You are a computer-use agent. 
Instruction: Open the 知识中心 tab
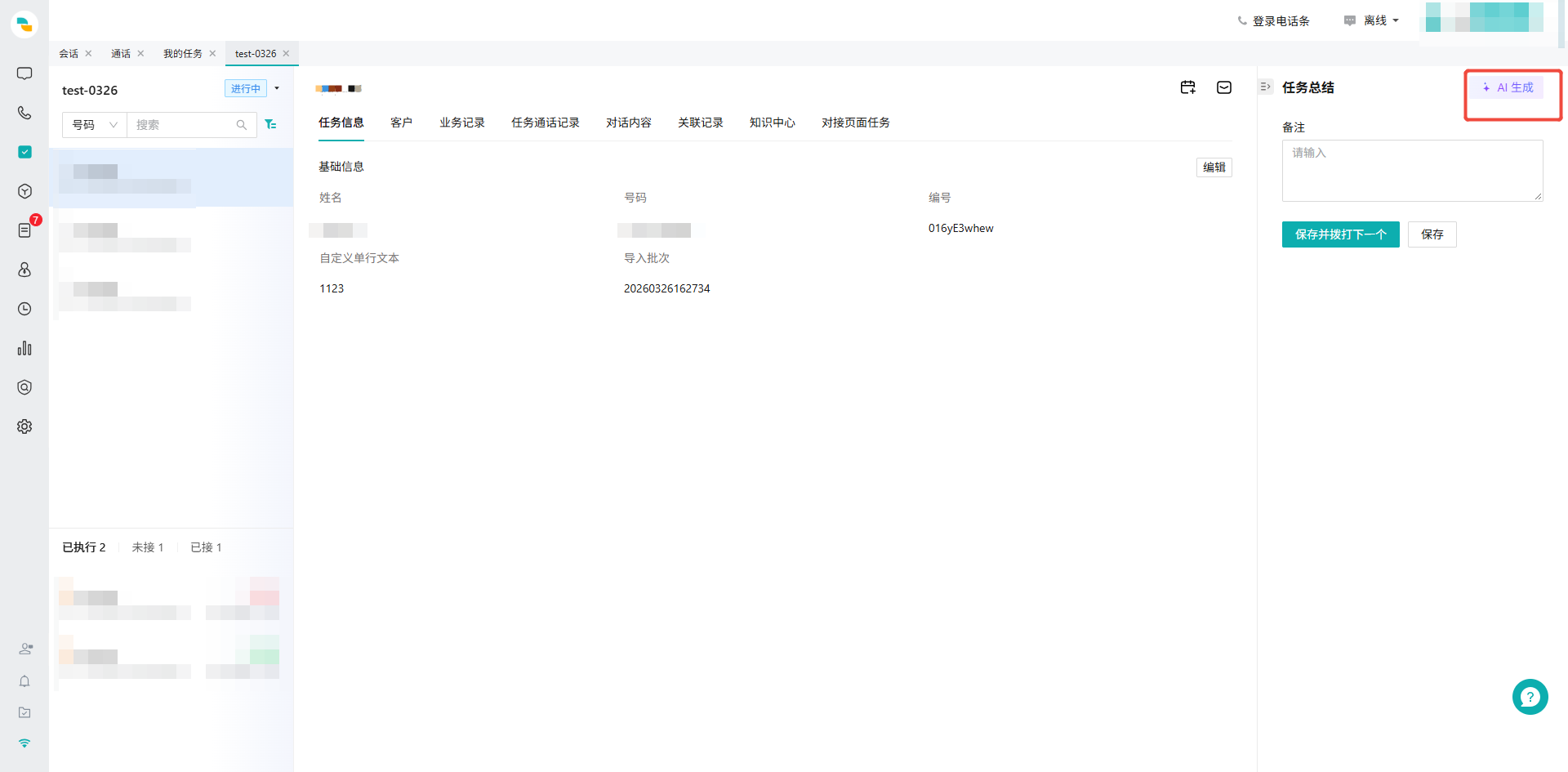[x=773, y=123]
